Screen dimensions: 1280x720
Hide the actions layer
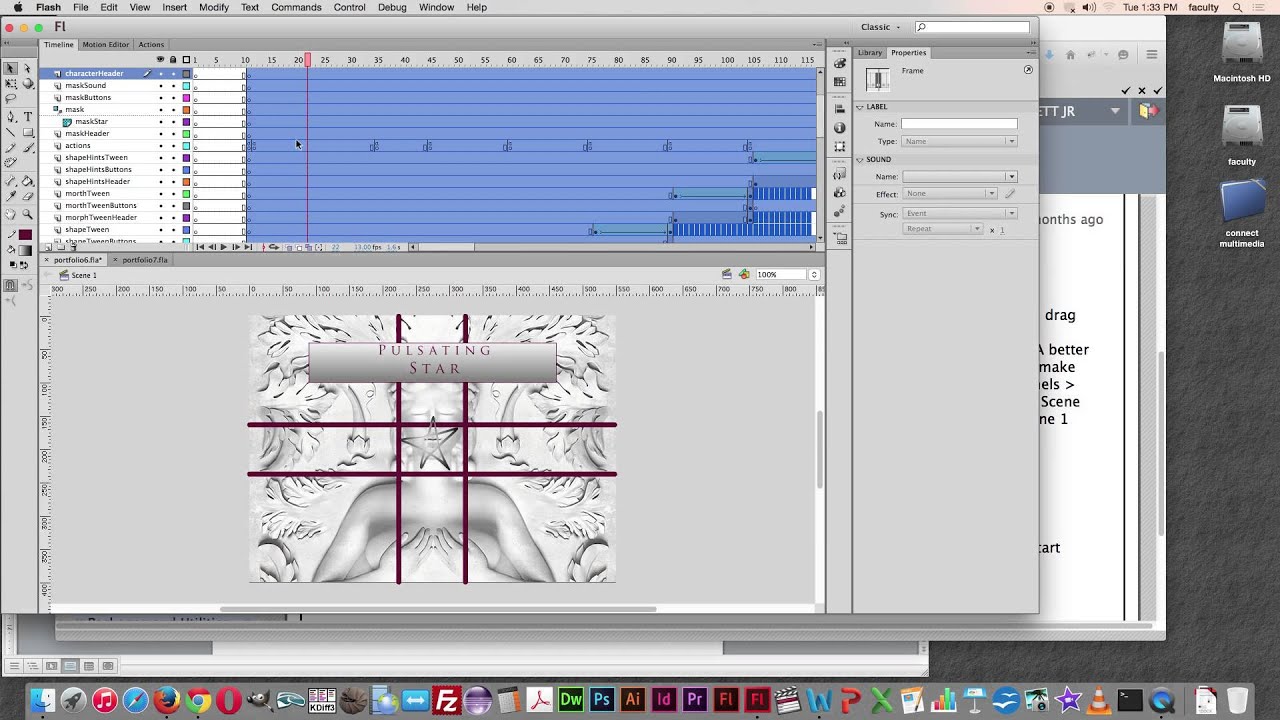point(160,146)
